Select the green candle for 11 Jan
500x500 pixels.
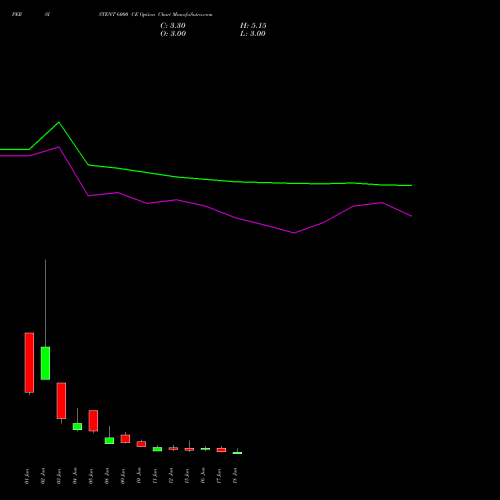(x=157, y=449)
